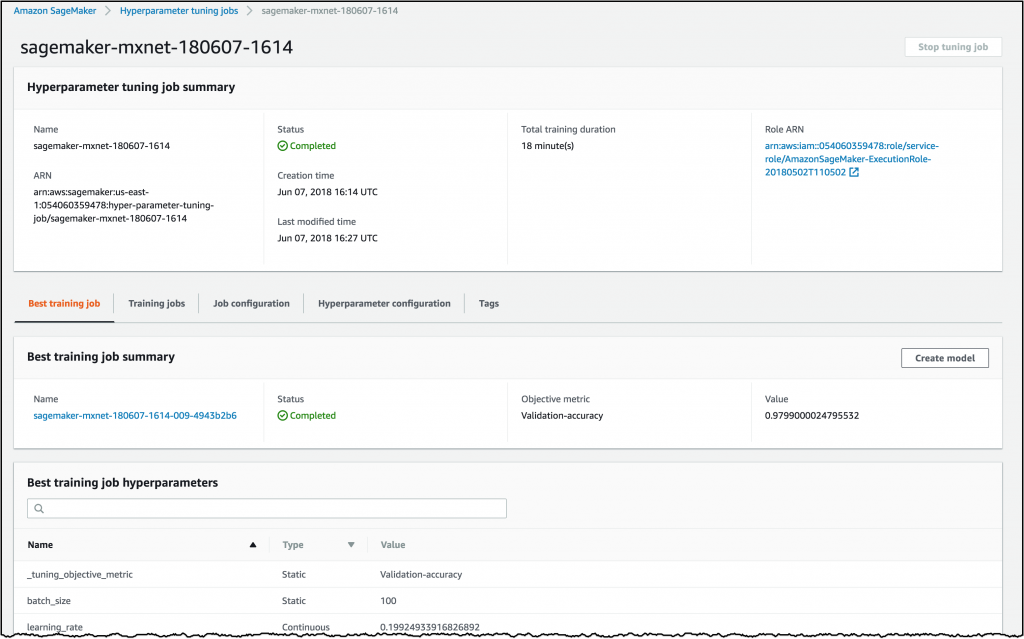Select the Best training job tab

64,303
